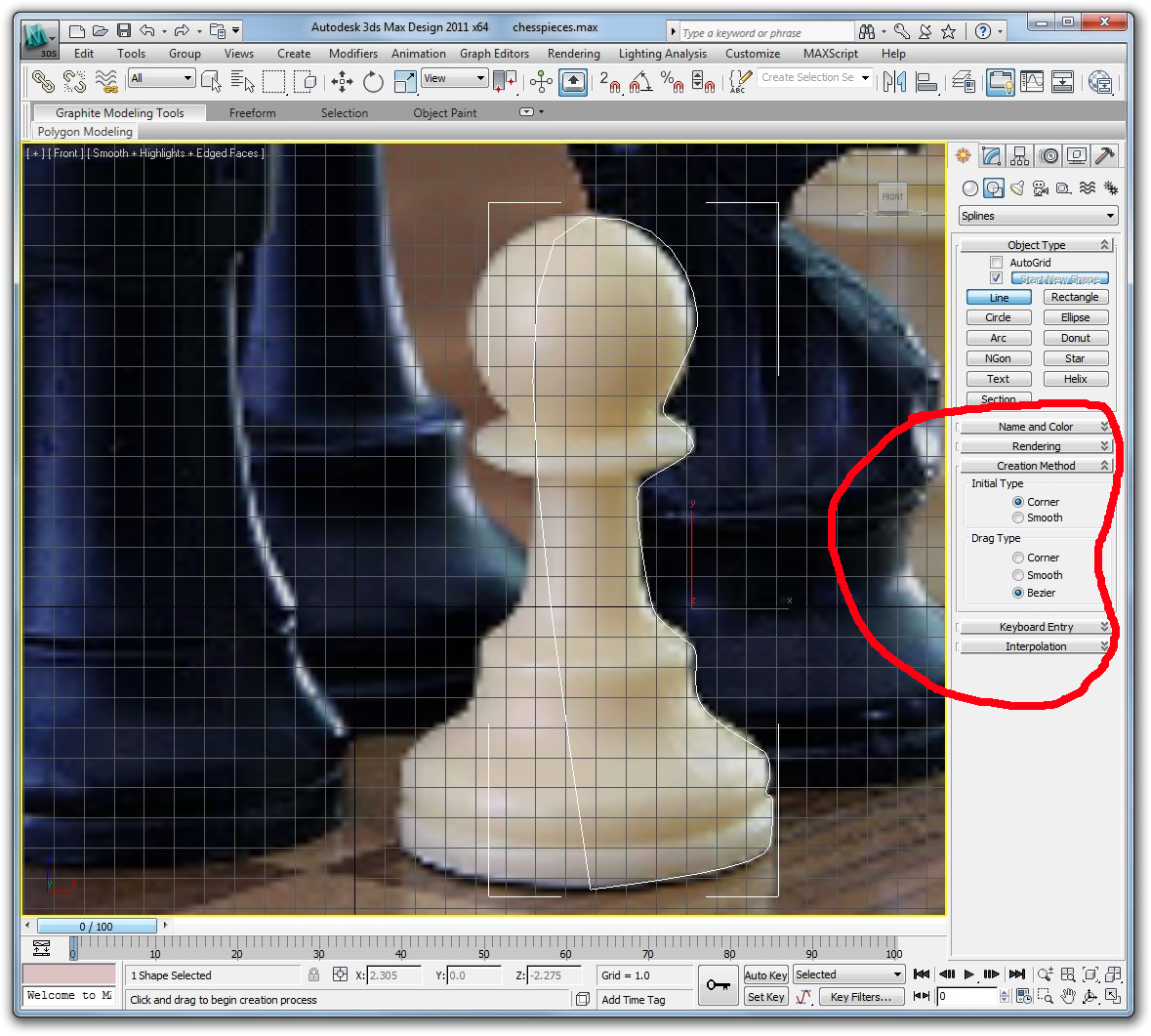This screenshot has width=1151, height=1036.
Task: Open the Utilities hammer panel tab
Action: coord(1105,156)
